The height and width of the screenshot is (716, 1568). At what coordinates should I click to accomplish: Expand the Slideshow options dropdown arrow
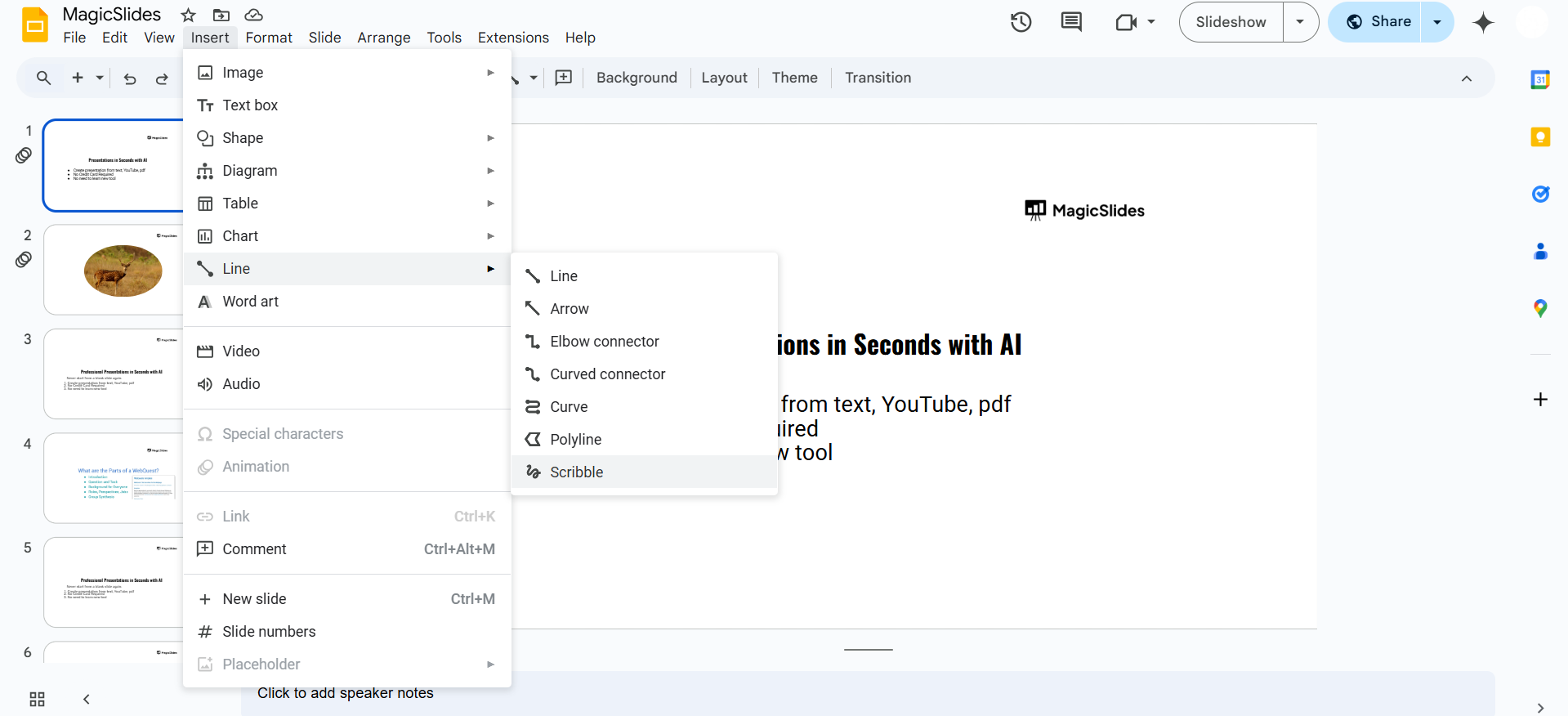[x=1300, y=22]
